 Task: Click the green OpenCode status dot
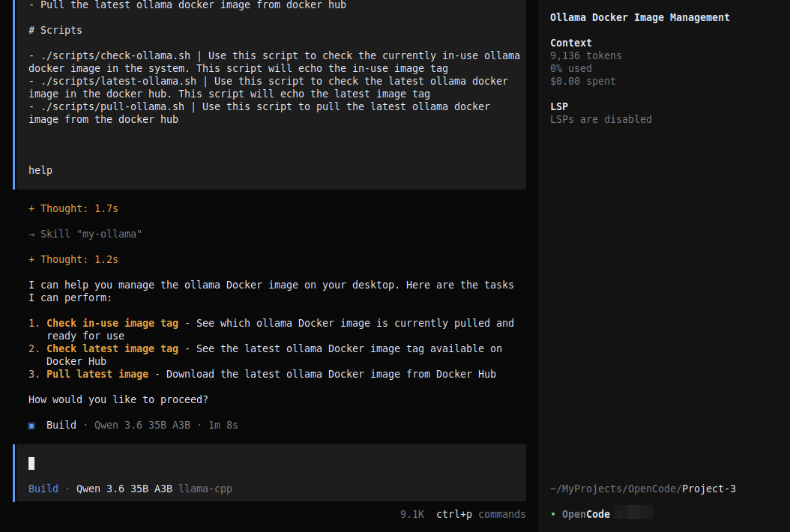tap(553, 514)
